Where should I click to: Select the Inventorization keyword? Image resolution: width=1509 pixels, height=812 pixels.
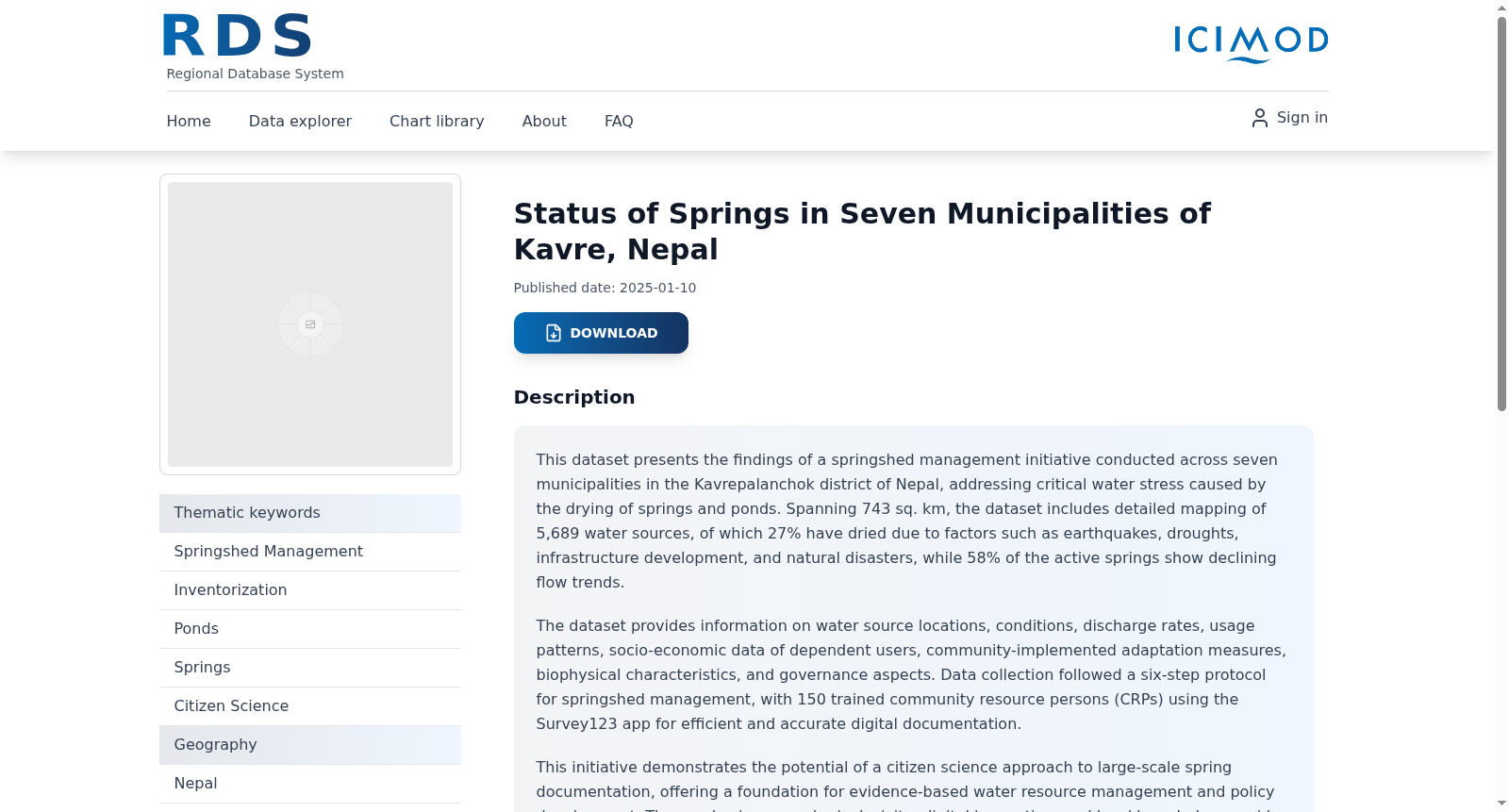(310, 590)
